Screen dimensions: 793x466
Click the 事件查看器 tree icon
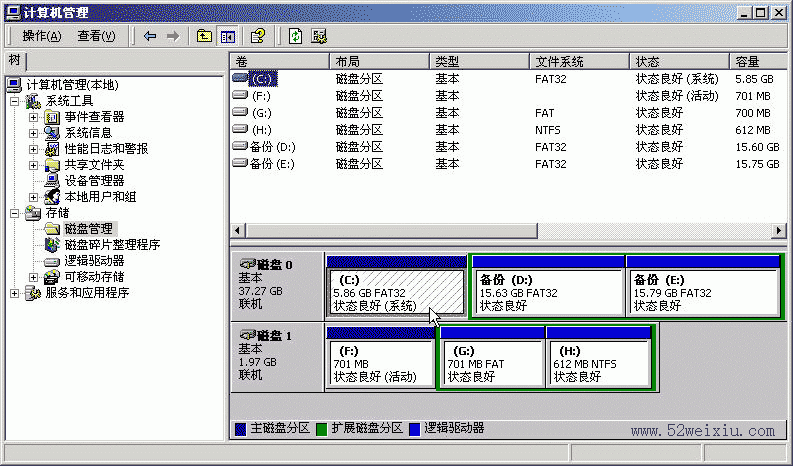(x=52, y=117)
